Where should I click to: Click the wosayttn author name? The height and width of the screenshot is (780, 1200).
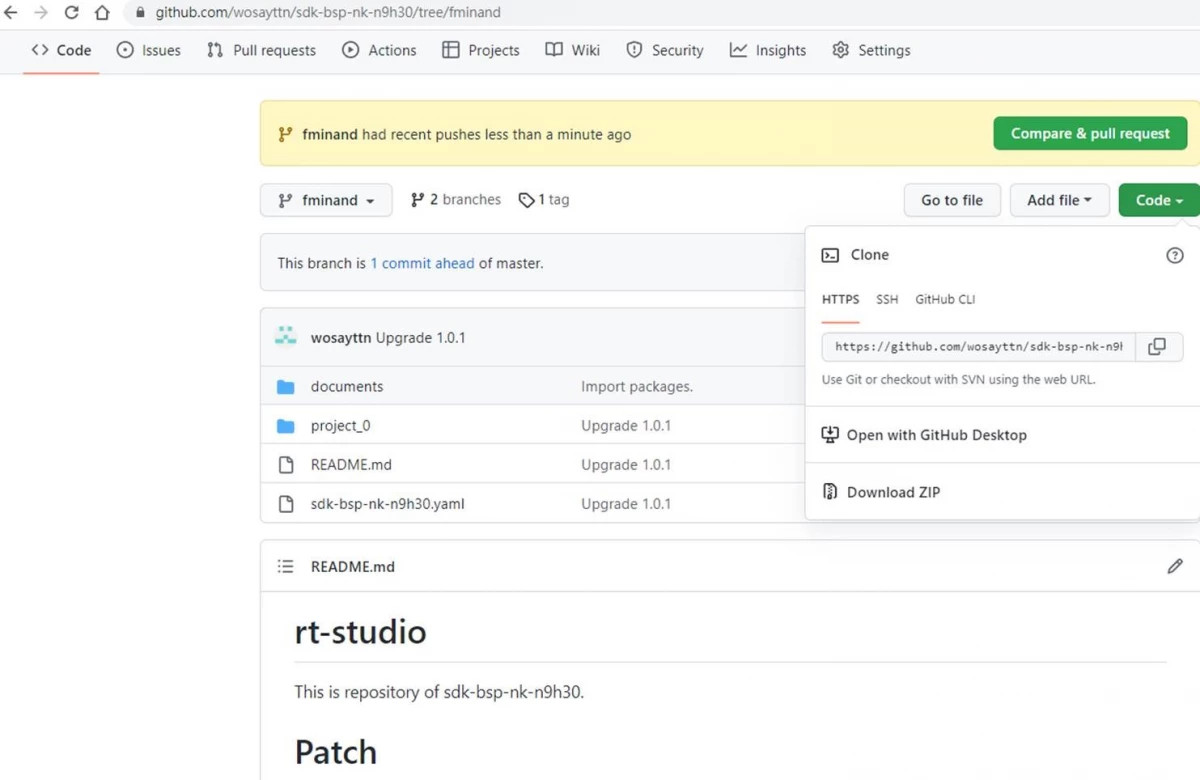click(x=341, y=338)
